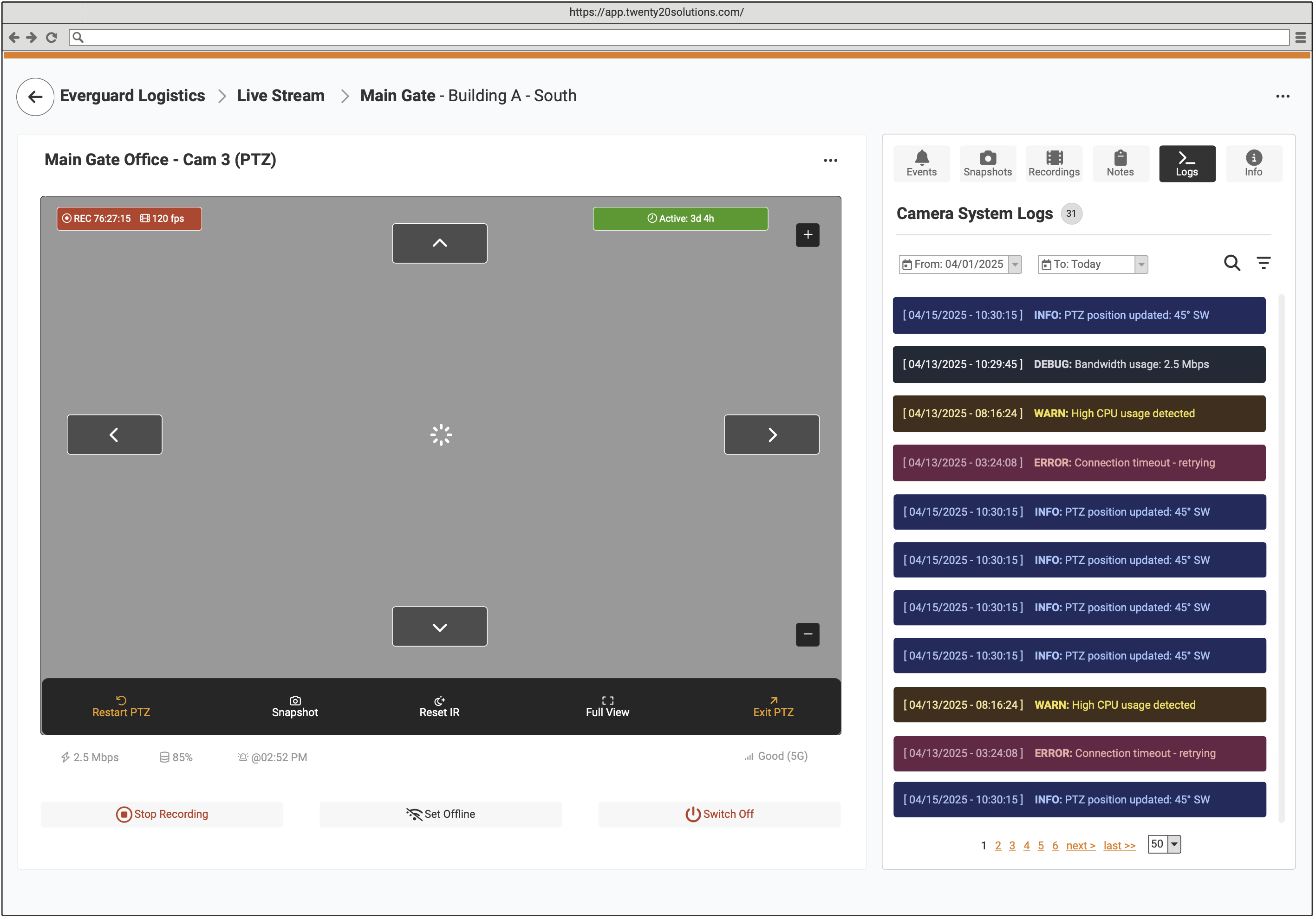Open the Recordings panel

[1054, 163]
